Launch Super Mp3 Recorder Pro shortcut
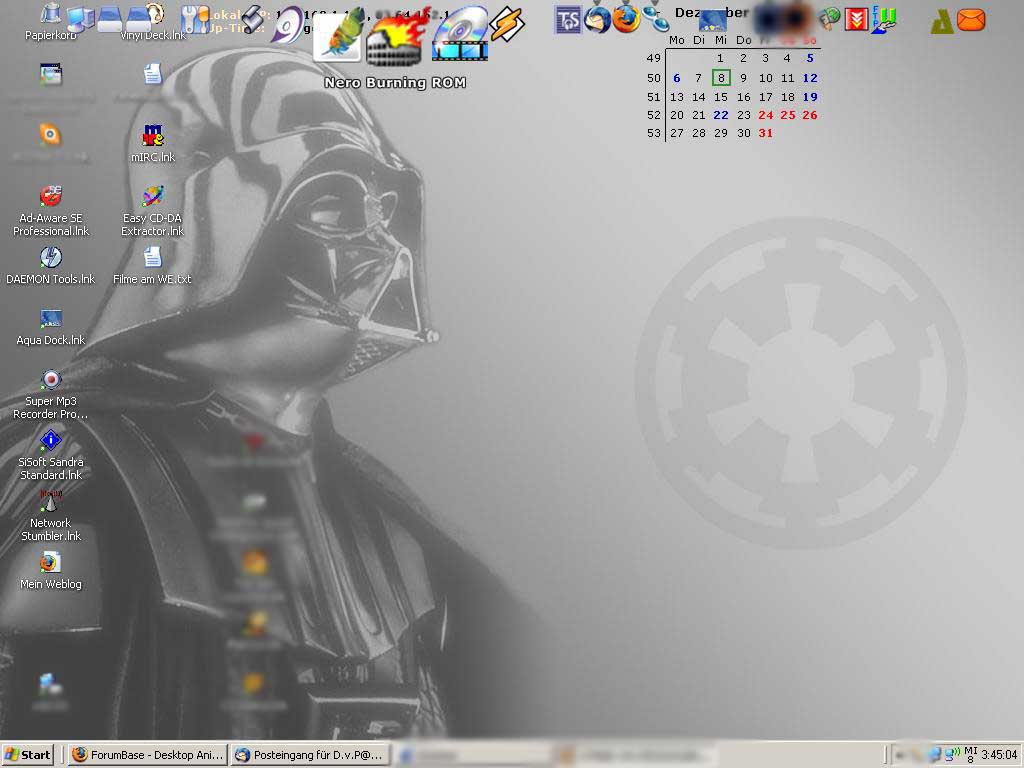Viewport: 1024px width, 768px height. pyautogui.click(x=51, y=394)
